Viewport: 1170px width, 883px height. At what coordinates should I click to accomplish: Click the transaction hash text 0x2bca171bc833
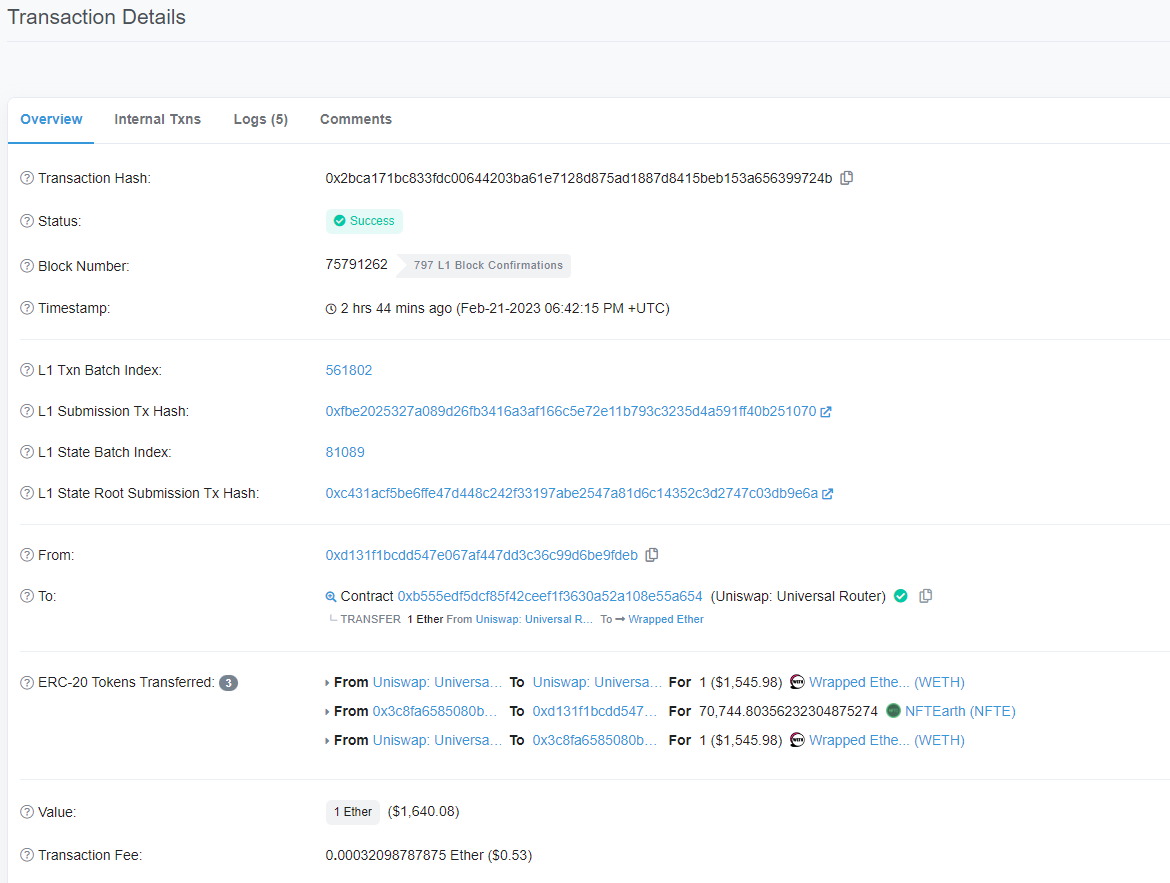[578, 178]
